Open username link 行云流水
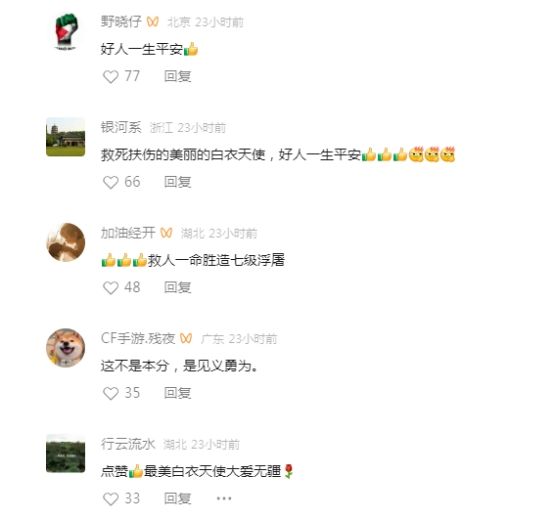The image size is (554, 520). click(x=128, y=444)
